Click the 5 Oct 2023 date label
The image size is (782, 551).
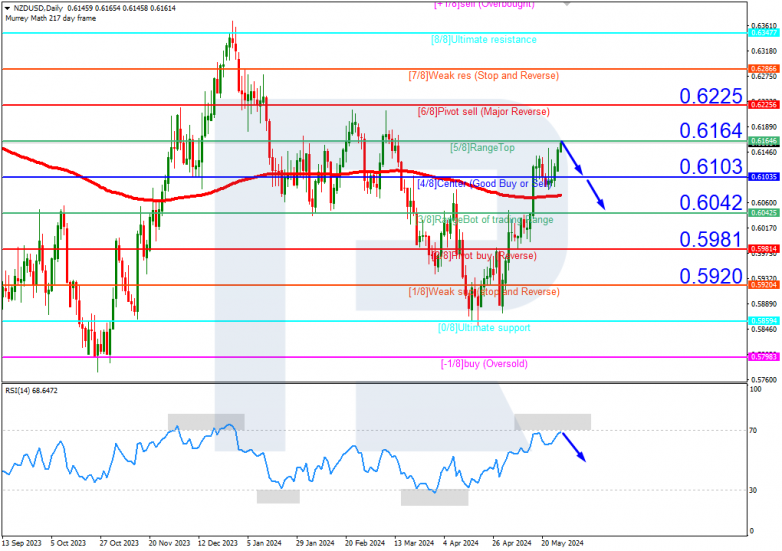[x=68, y=543]
